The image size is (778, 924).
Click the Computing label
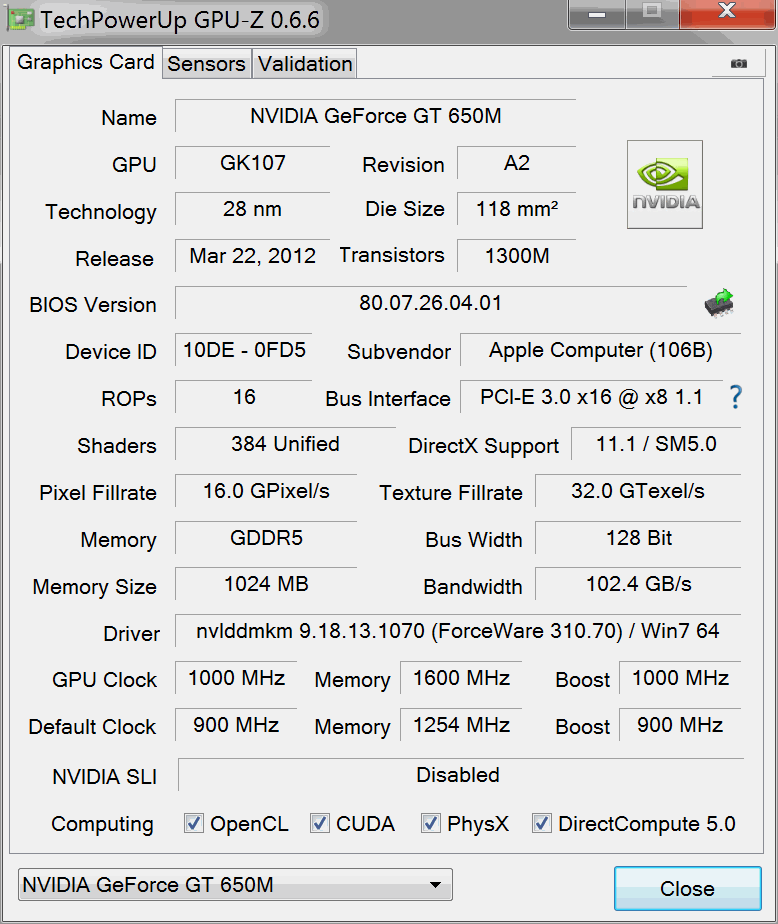102,824
